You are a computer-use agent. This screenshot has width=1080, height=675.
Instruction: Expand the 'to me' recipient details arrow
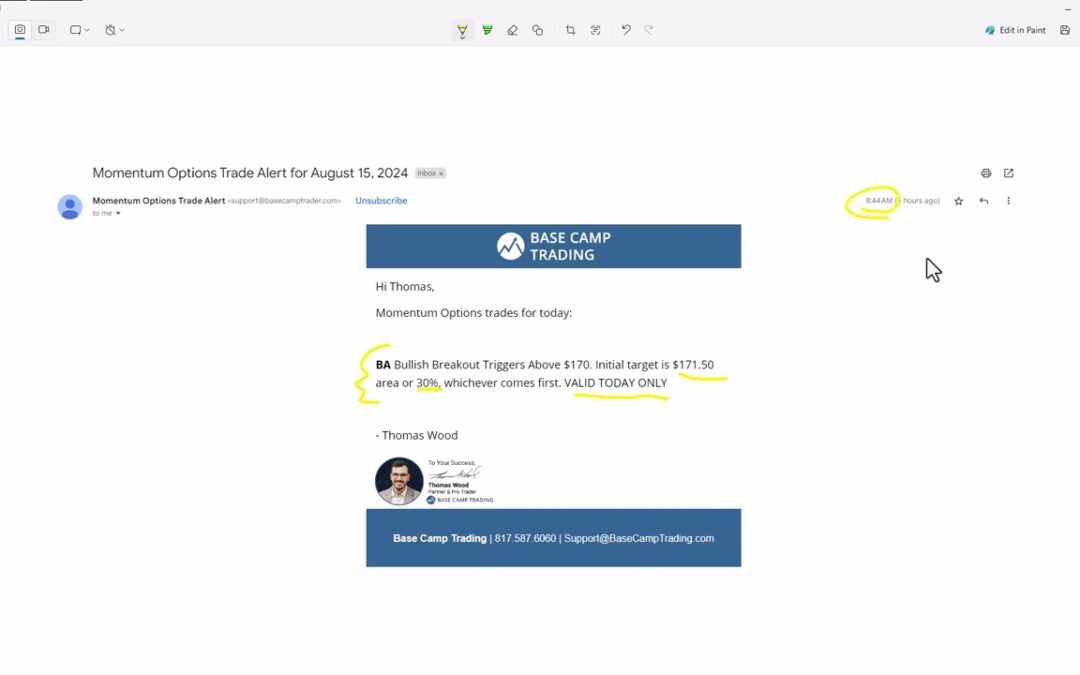click(118, 214)
